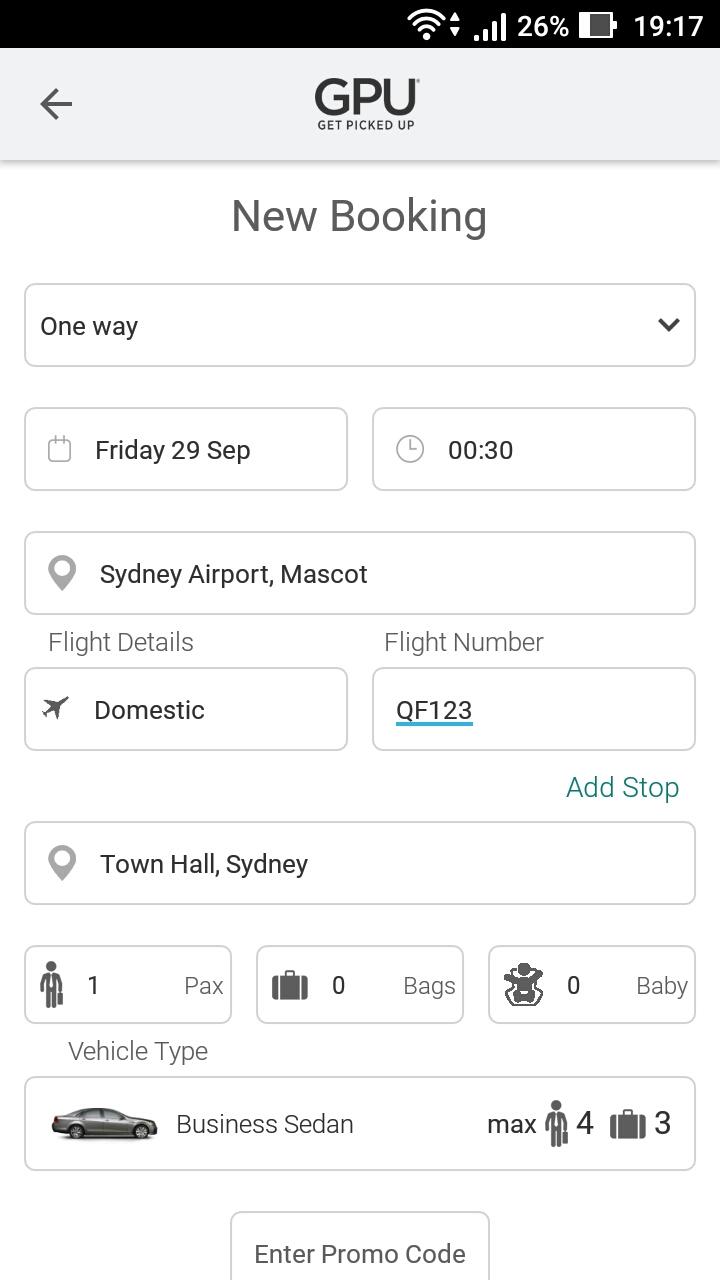Click the Add Stop link
The height and width of the screenshot is (1280, 720).
[622, 787]
